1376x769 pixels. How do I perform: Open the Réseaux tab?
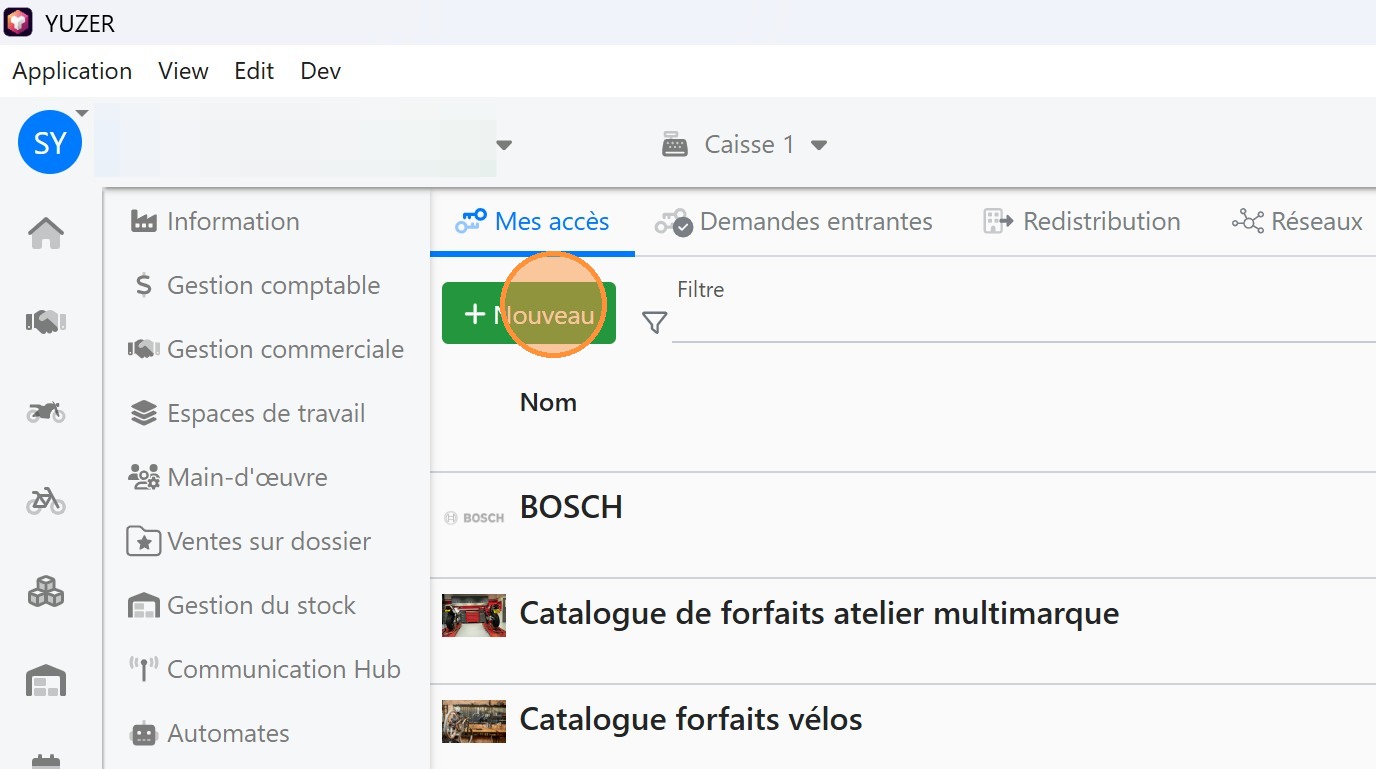pyautogui.click(x=1297, y=221)
